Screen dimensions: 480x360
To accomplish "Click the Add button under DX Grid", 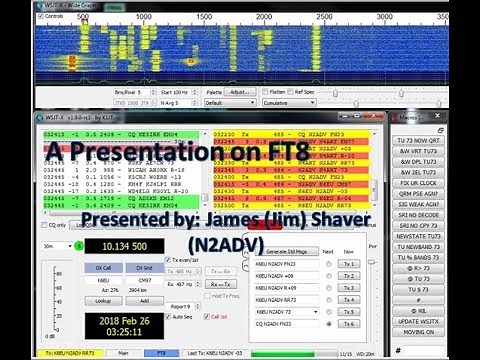I will pyautogui.click(x=144, y=301).
